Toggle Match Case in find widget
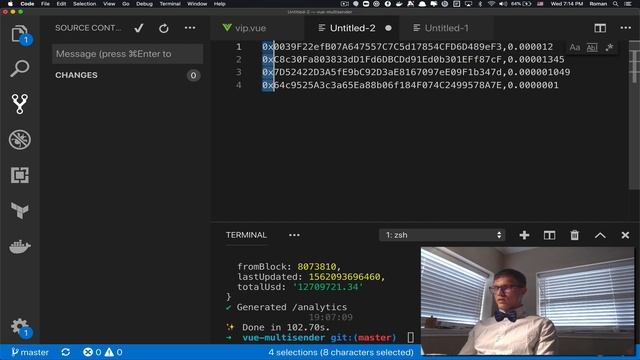Screen dimensions: 640x360 pos(575,48)
